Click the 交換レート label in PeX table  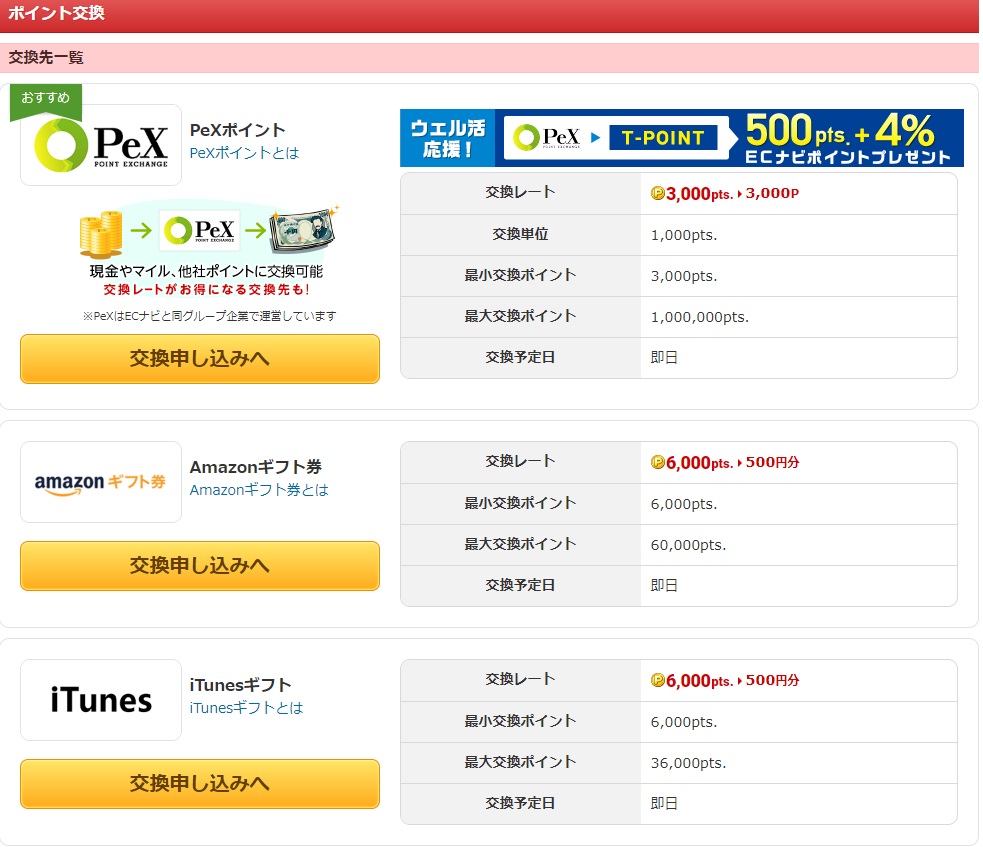coord(520,192)
